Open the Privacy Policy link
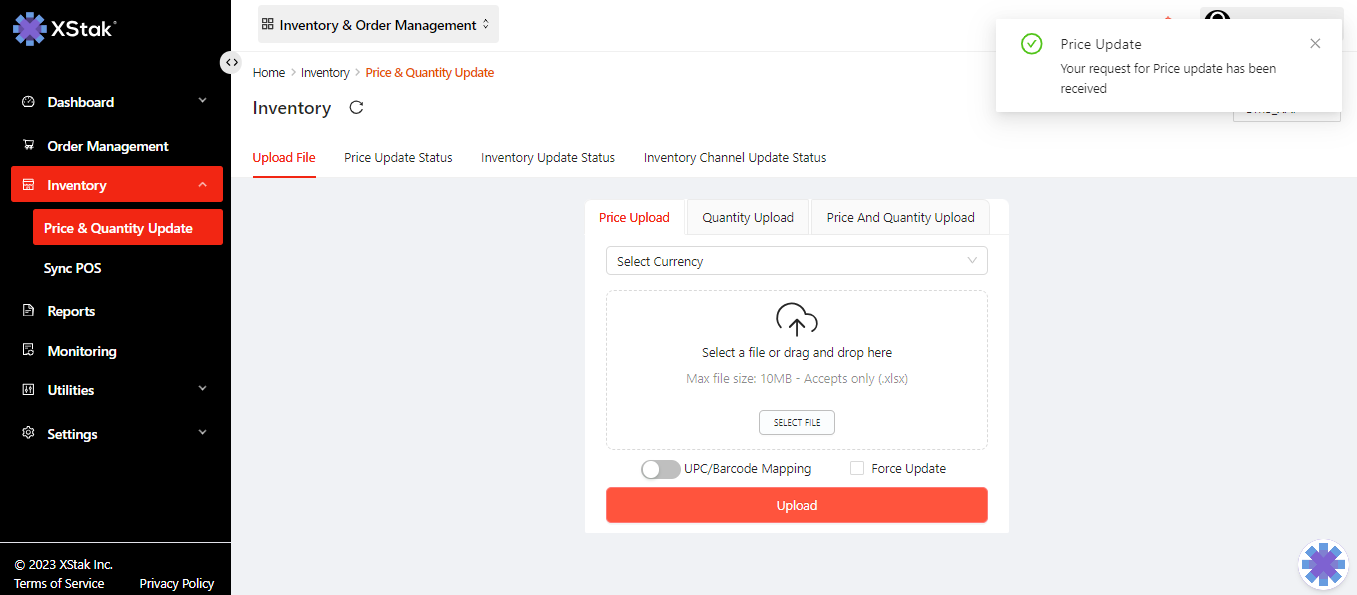The height and width of the screenshot is (595, 1357). tap(176, 583)
